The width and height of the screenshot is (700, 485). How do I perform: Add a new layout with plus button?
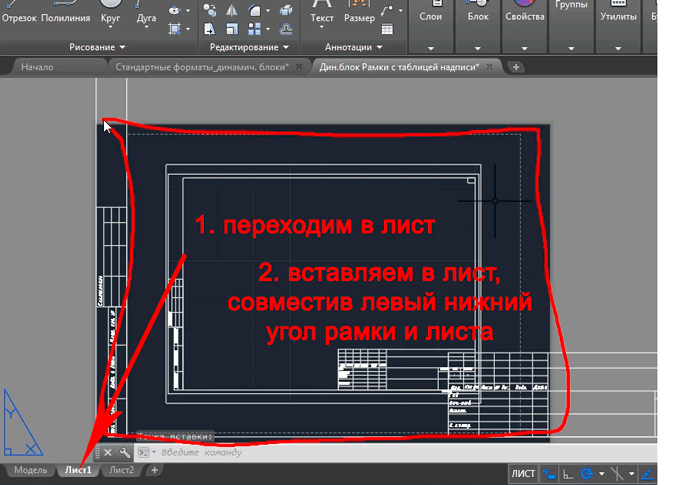tap(154, 470)
